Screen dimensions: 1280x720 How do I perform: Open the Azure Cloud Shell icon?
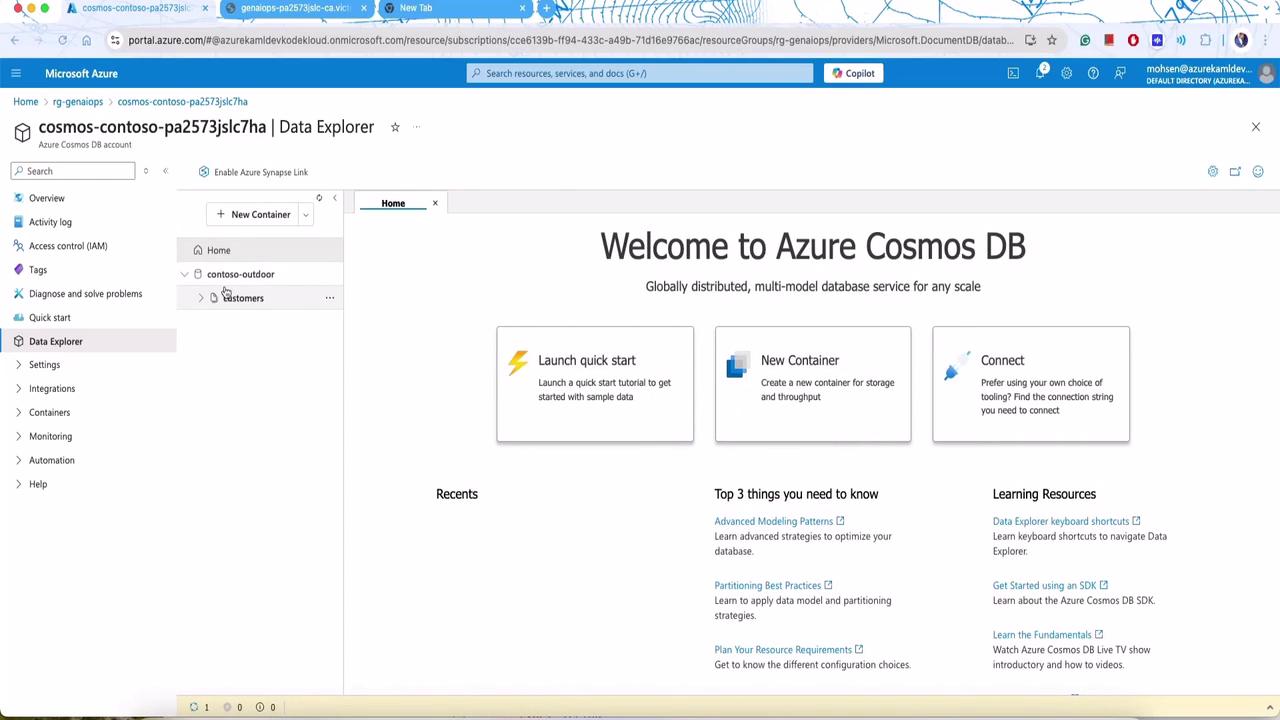[x=1013, y=73]
